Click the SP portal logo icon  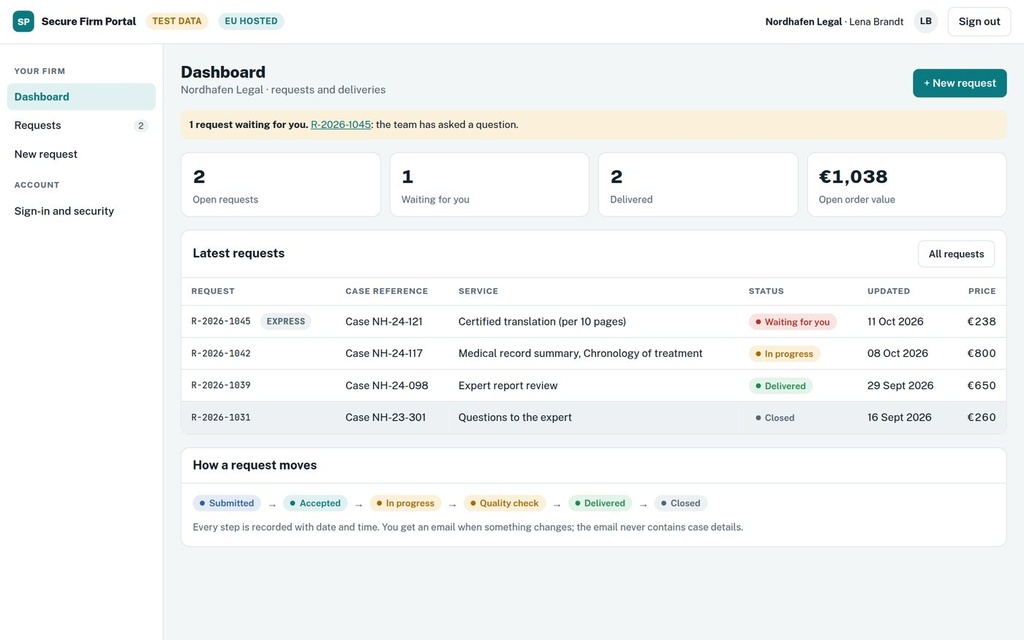click(x=24, y=22)
